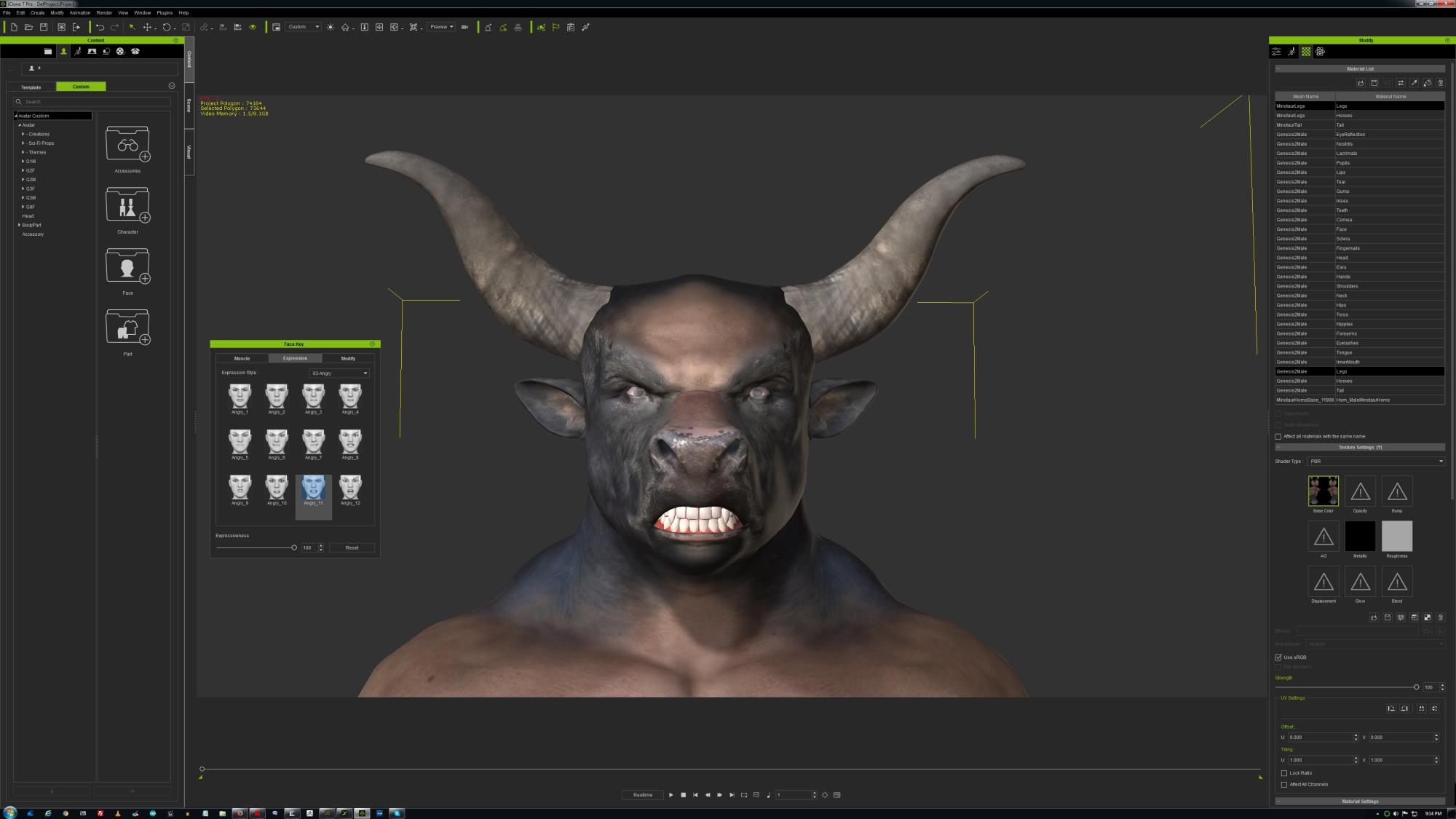
Task: Click the Home view icon in toolbar
Action: (x=345, y=27)
